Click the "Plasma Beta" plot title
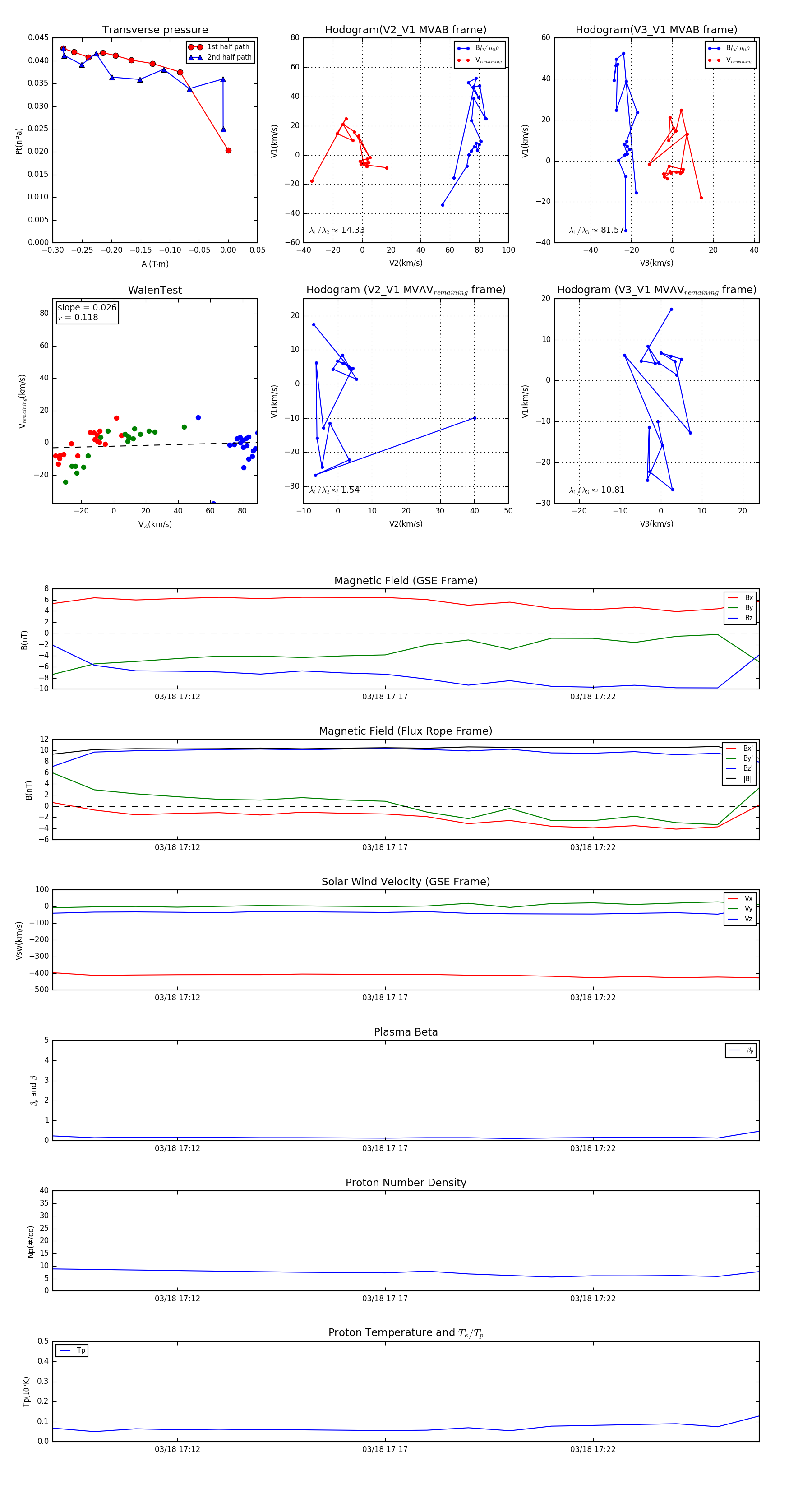812x1489 pixels. click(x=406, y=1032)
